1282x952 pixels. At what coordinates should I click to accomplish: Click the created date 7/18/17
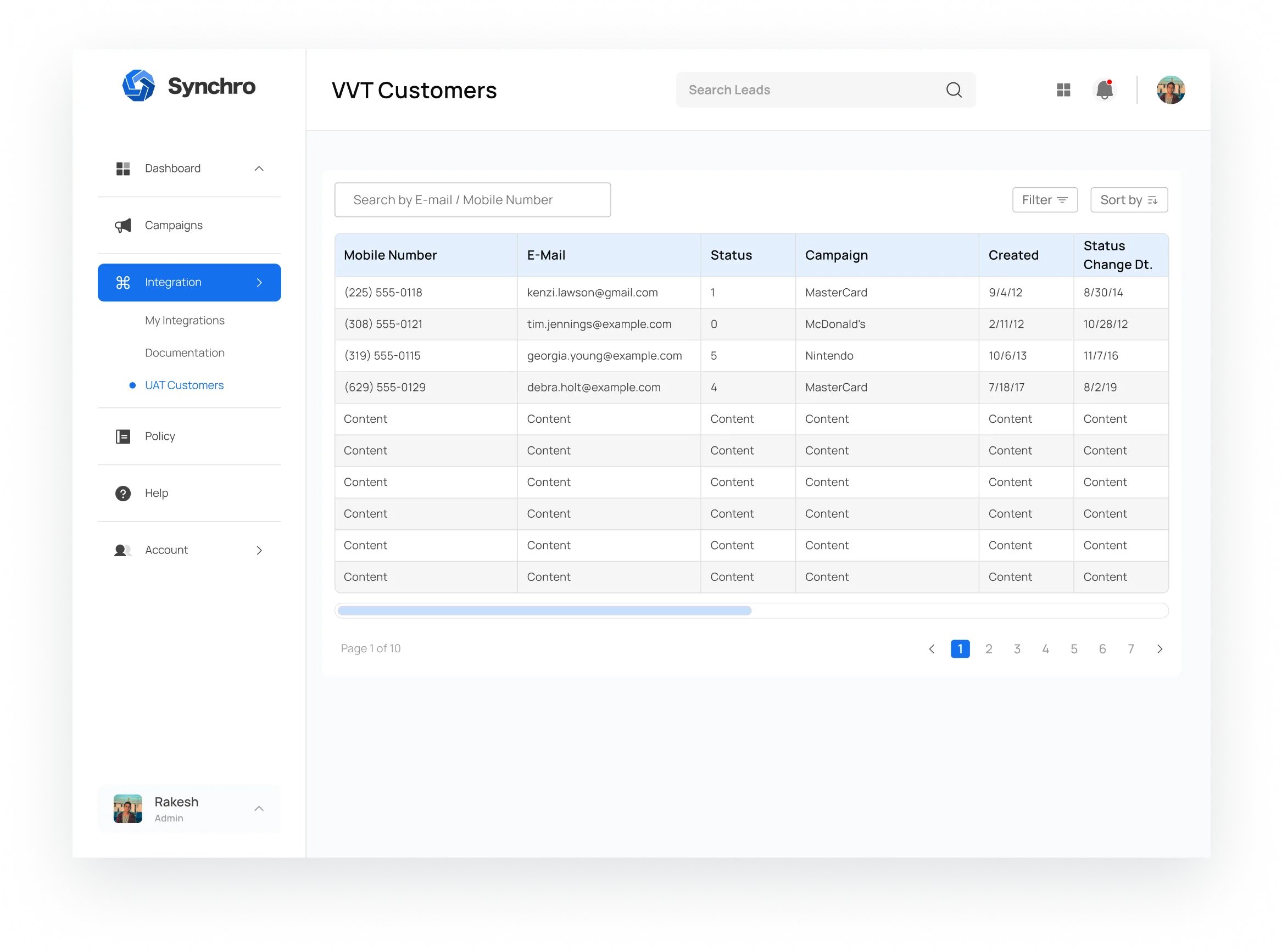coord(1006,388)
